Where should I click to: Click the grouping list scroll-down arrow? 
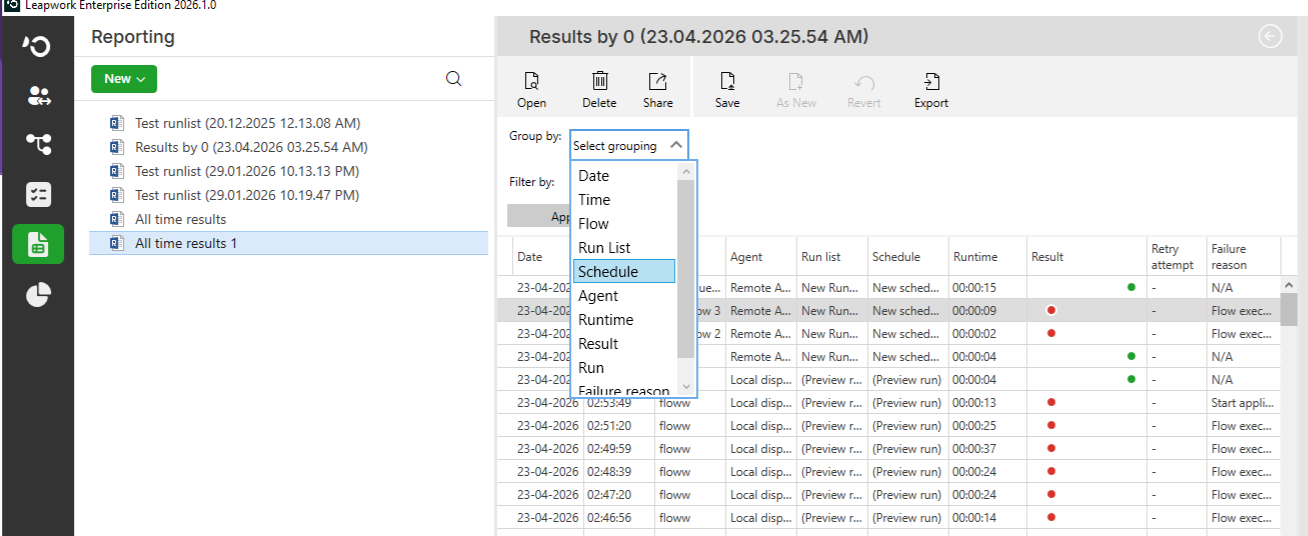686,387
